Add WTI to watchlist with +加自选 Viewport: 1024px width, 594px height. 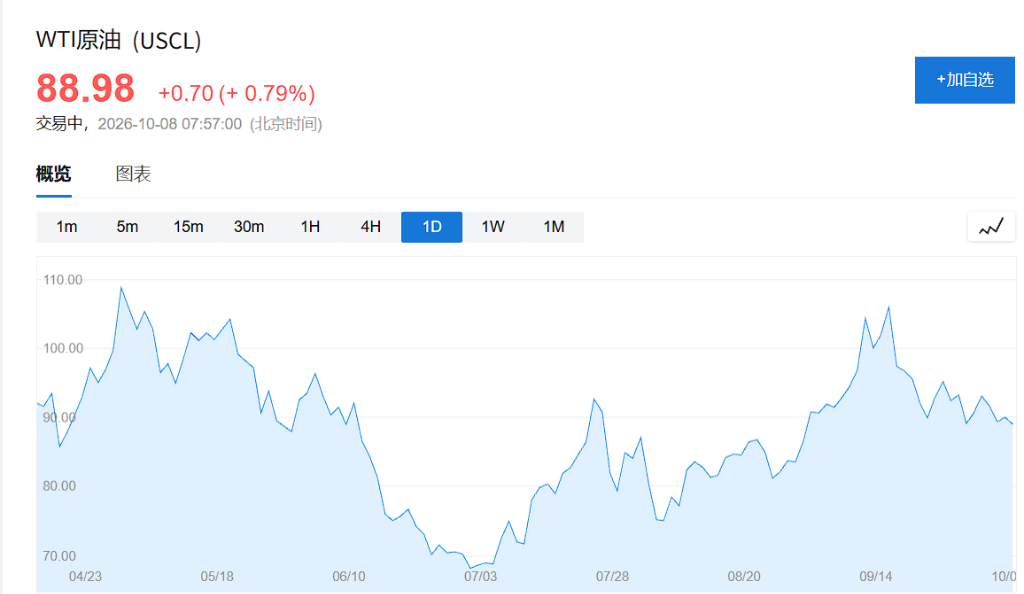[x=965, y=80]
